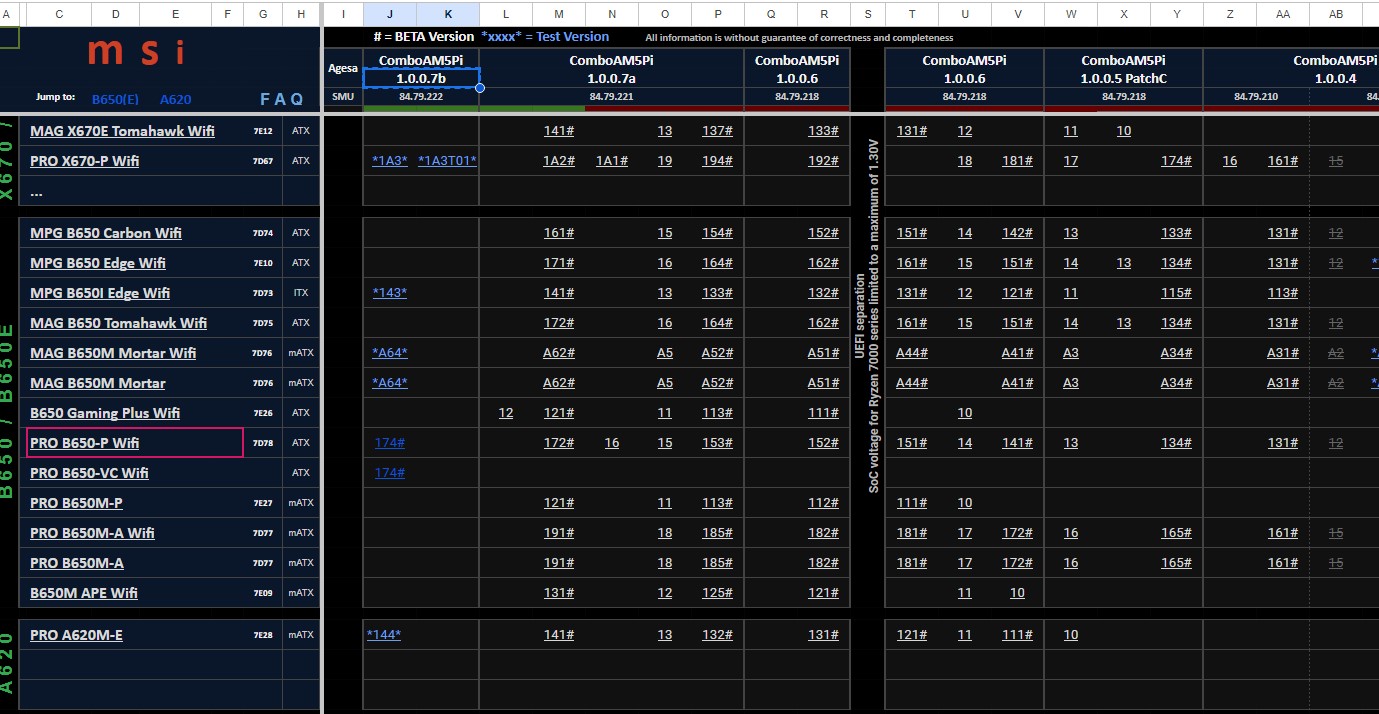Jump to the A620 section link
Viewport: 1379px width, 714px height.
[175, 99]
